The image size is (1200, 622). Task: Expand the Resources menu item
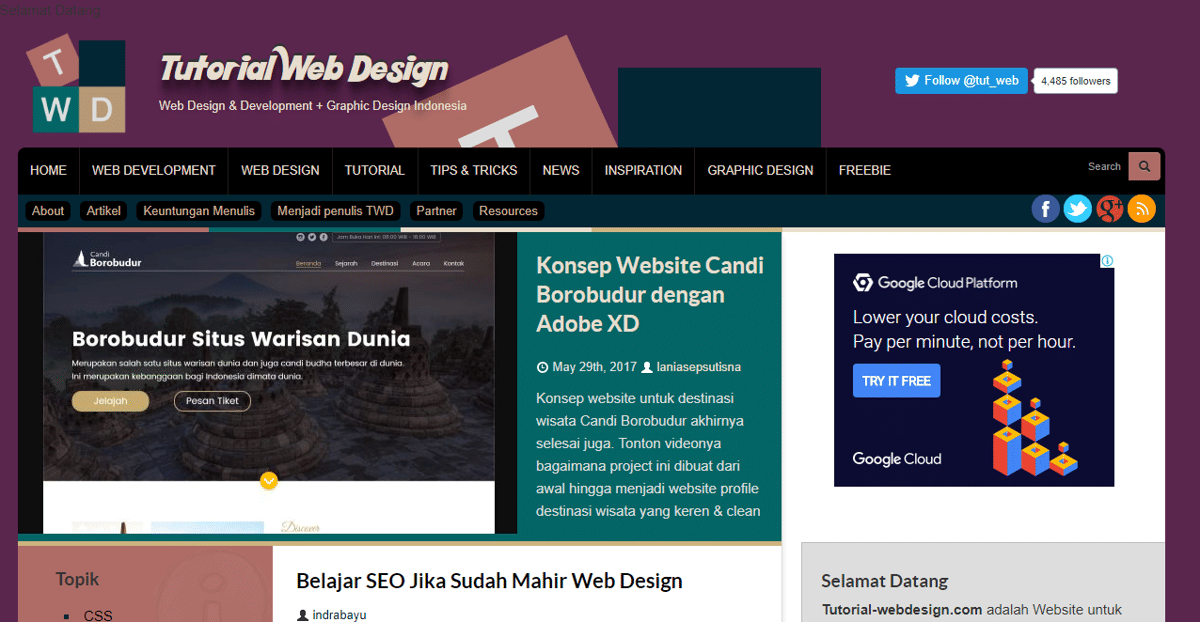[x=508, y=210]
